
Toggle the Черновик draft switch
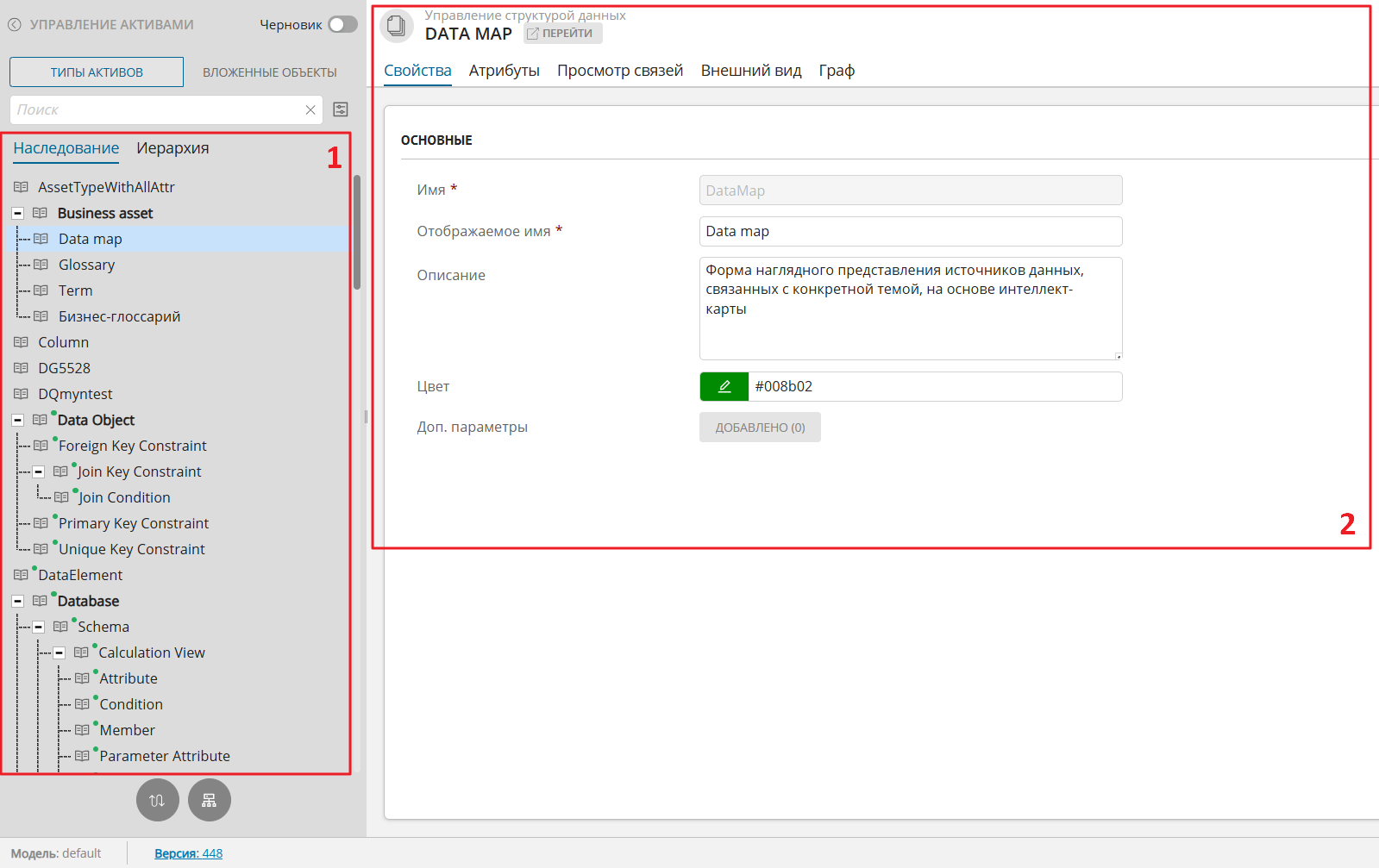(342, 25)
